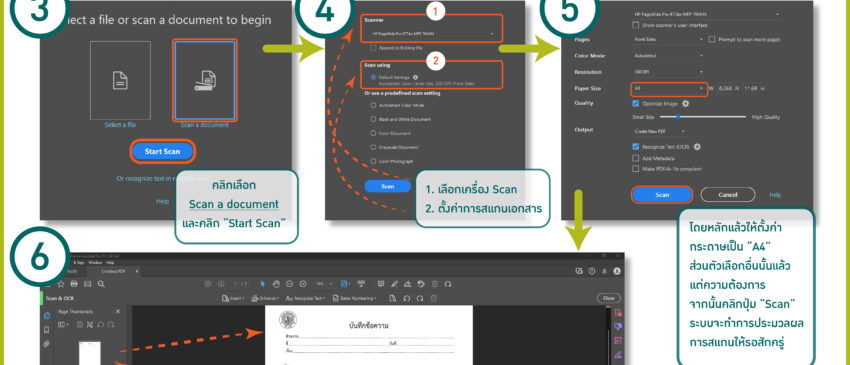Open the zoom percentage dropdown
850x365 pixels.
(x=323, y=284)
